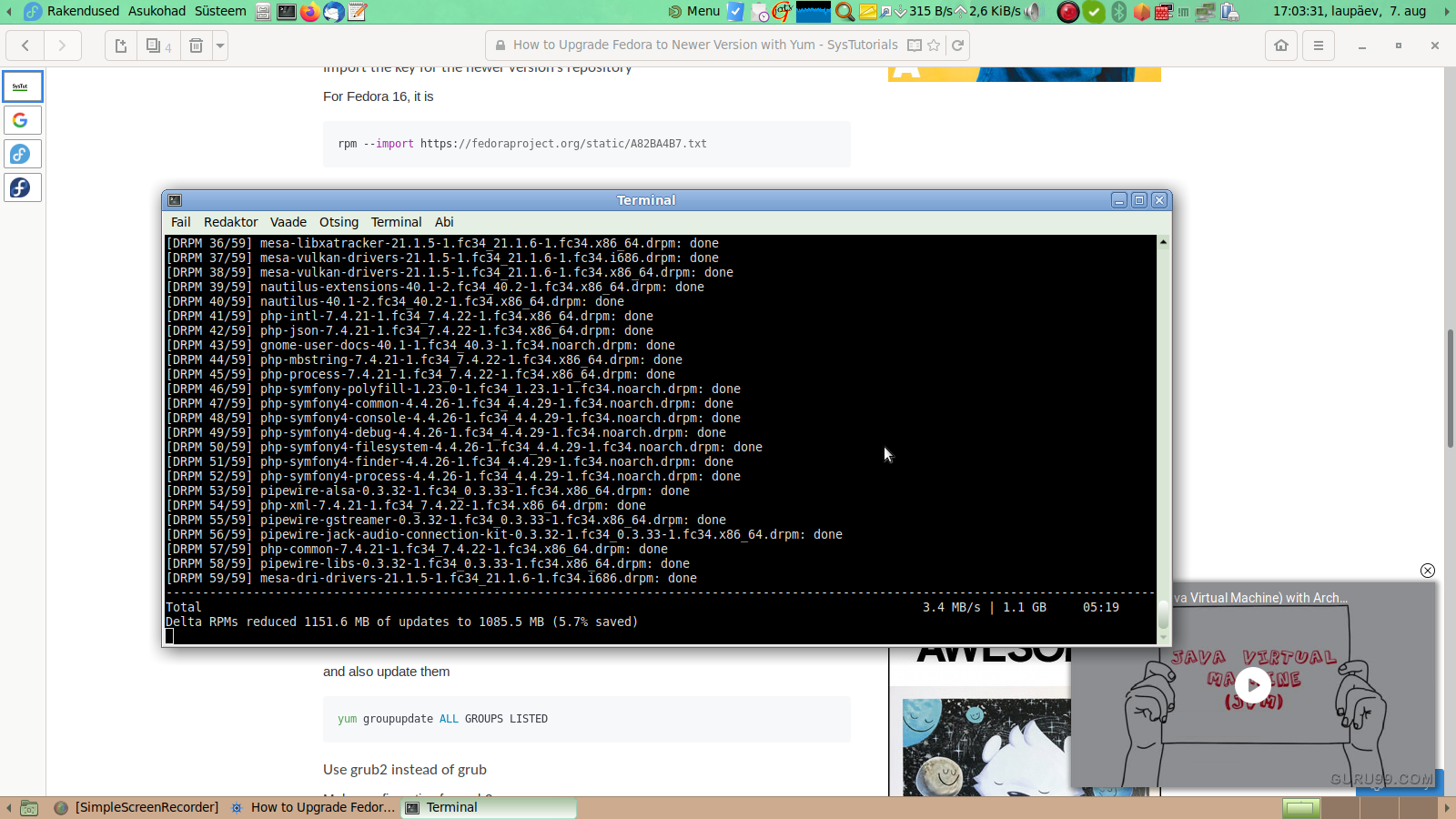The height and width of the screenshot is (819, 1456).
Task: Click the browser page scrollbar thumb
Action: (x=1450, y=389)
